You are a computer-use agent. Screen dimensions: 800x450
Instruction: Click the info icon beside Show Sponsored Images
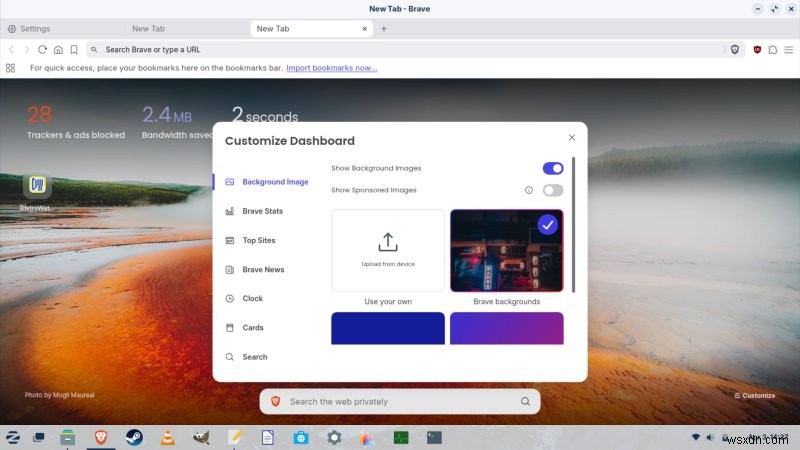coord(529,190)
